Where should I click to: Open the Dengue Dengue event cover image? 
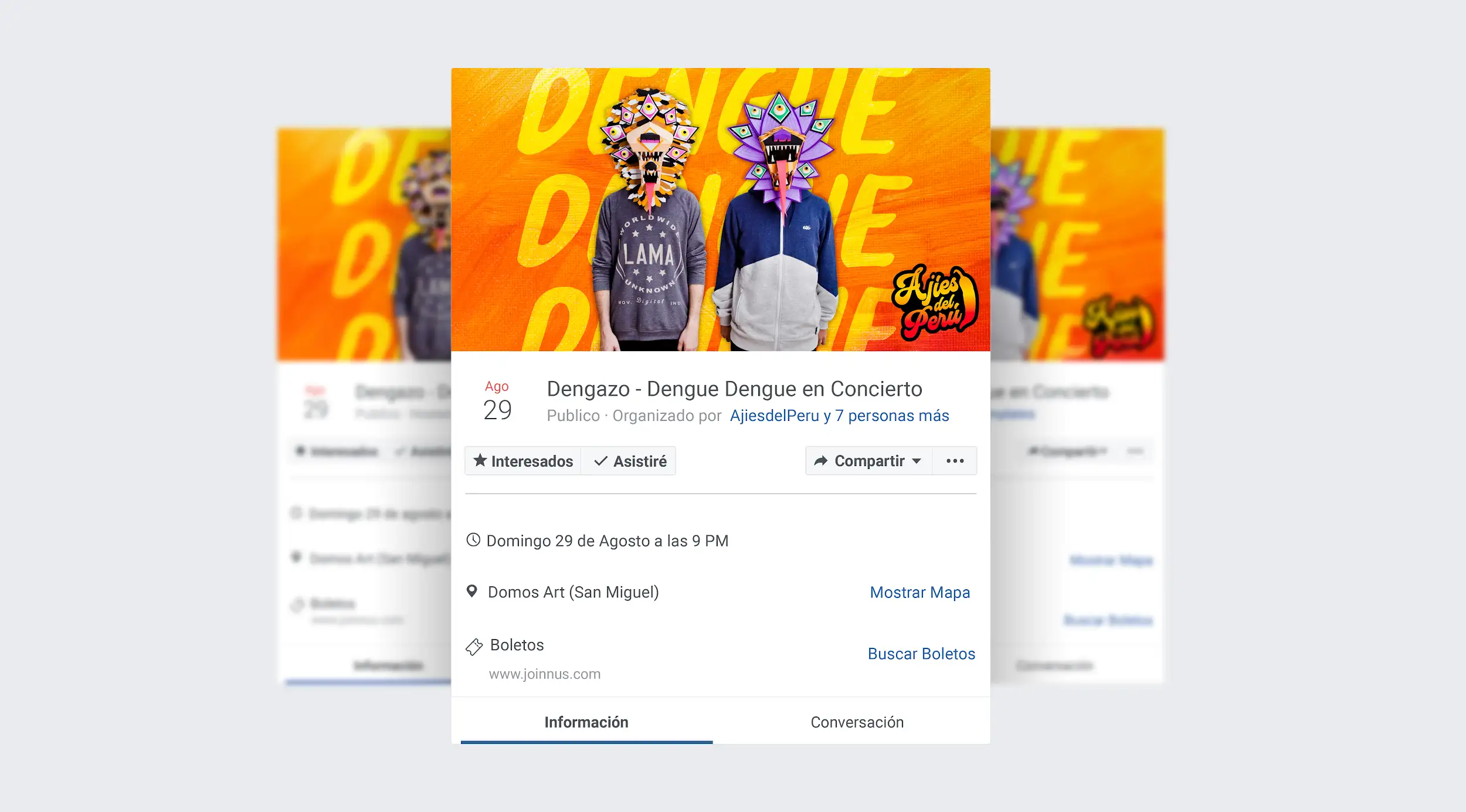point(721,209)
